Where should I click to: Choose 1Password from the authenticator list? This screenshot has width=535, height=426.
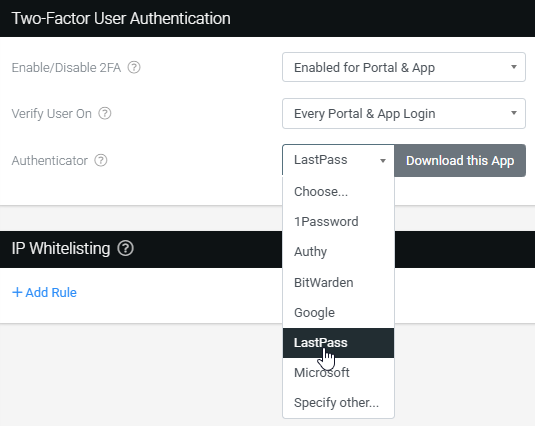coord(338,222)
